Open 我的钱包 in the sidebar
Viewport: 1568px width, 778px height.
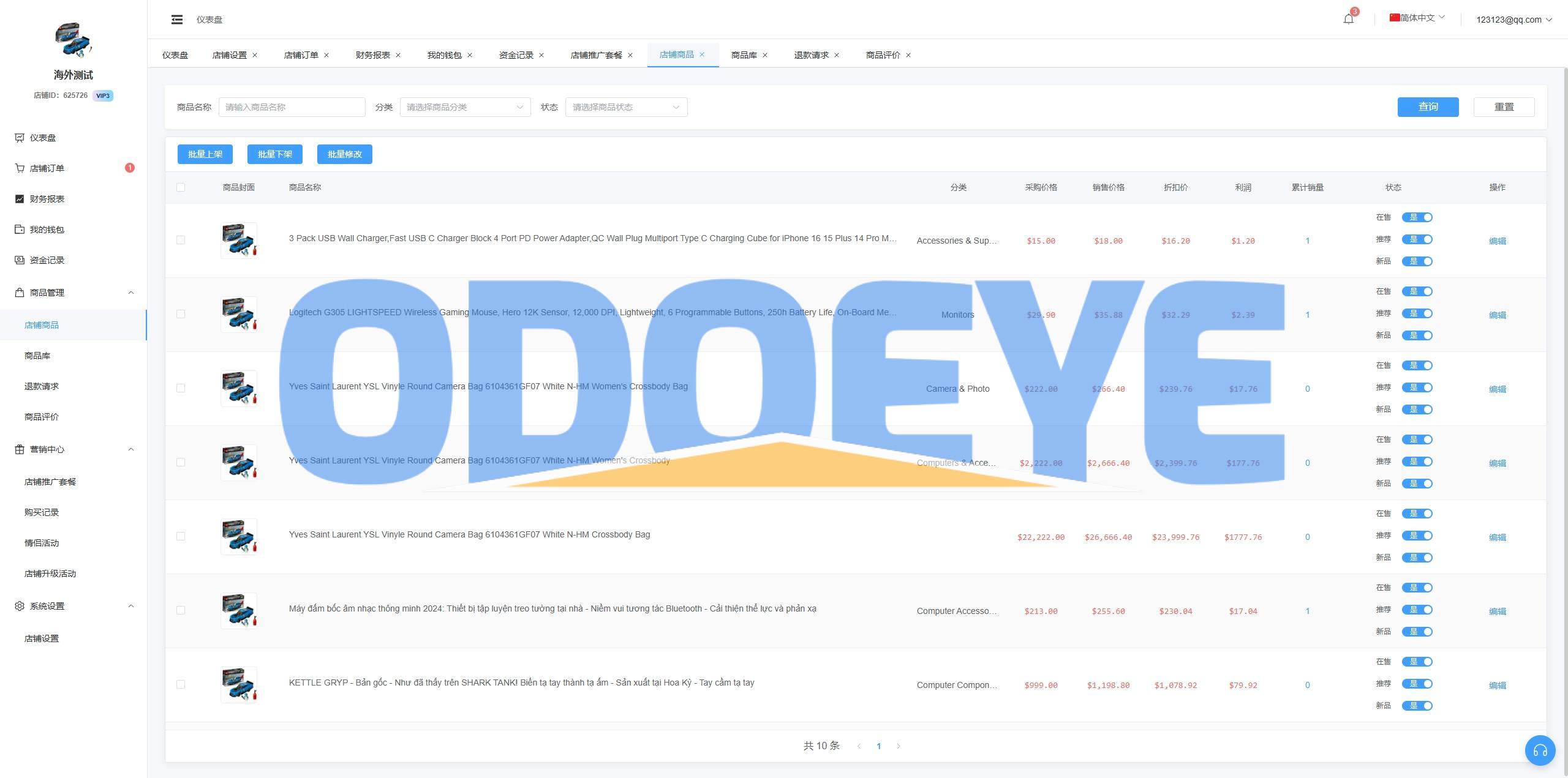(x=47, y=230)
